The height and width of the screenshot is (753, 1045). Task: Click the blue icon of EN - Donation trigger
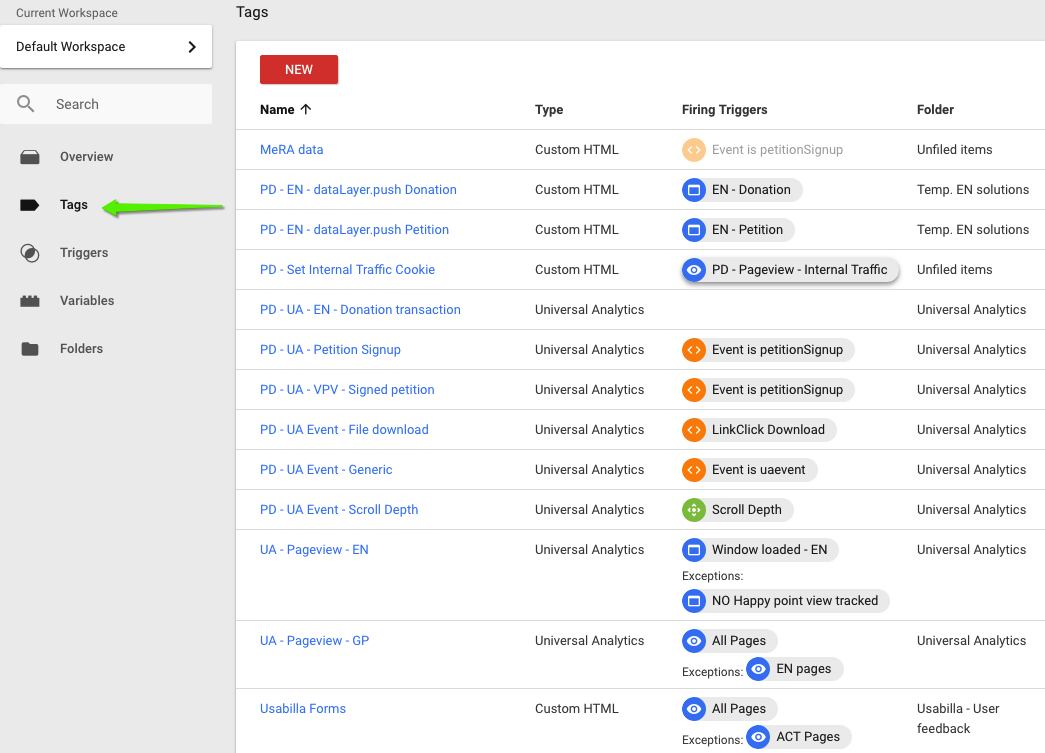coord(694,190)
